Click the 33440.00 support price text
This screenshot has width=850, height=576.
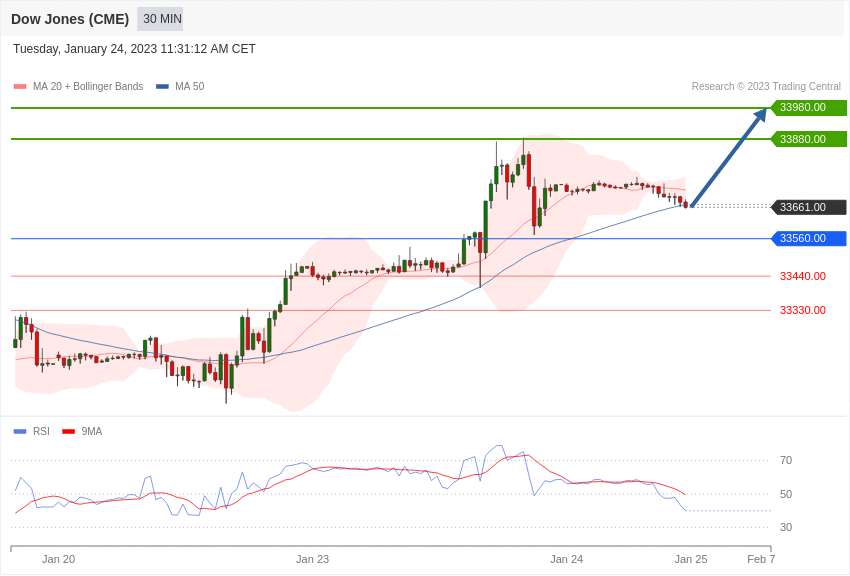tap(803, 276)
